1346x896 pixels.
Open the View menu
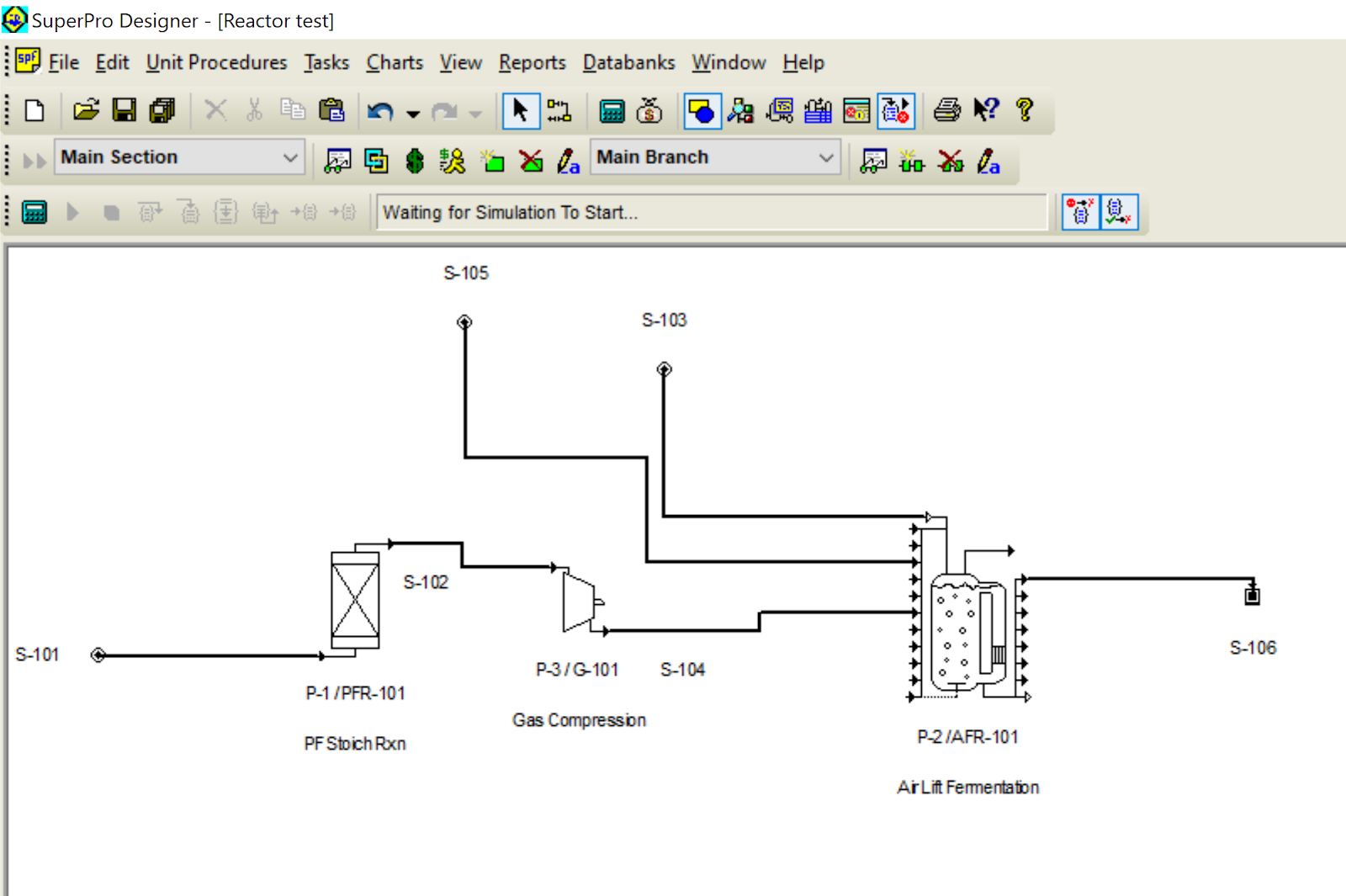(461, 62)
